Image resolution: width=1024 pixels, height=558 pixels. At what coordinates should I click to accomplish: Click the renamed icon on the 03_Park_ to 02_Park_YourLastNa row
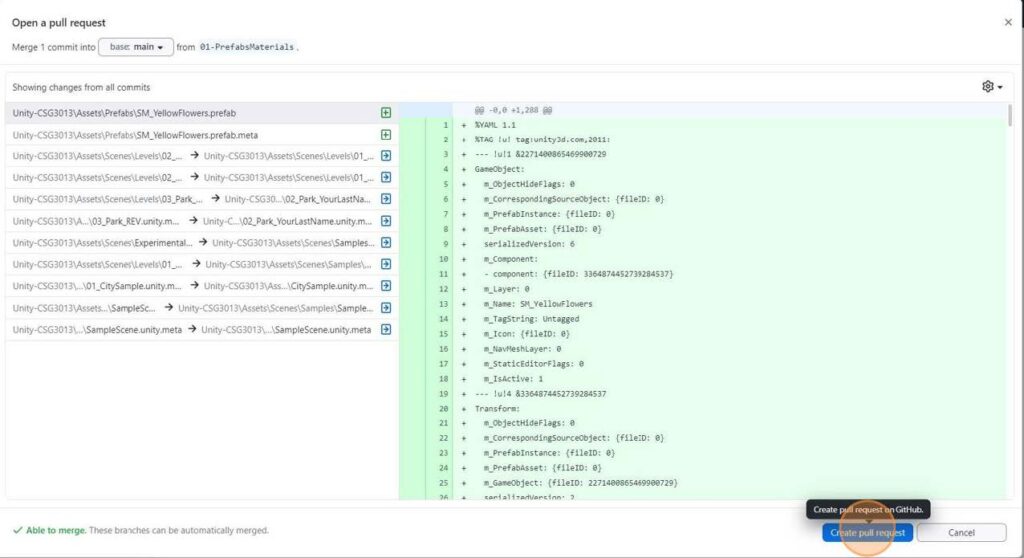386,199
